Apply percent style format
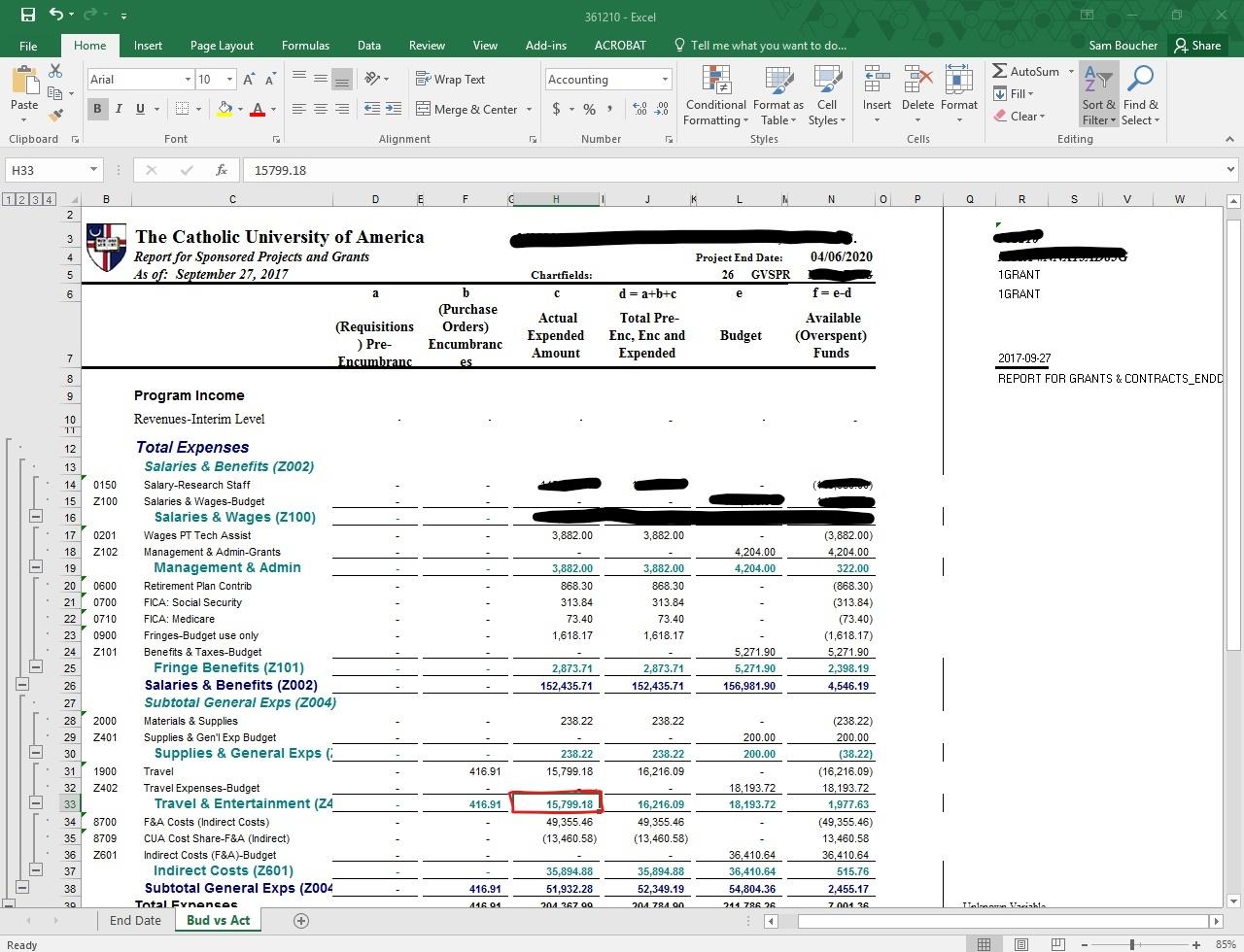1244x952 pixels. coord(589,109)
